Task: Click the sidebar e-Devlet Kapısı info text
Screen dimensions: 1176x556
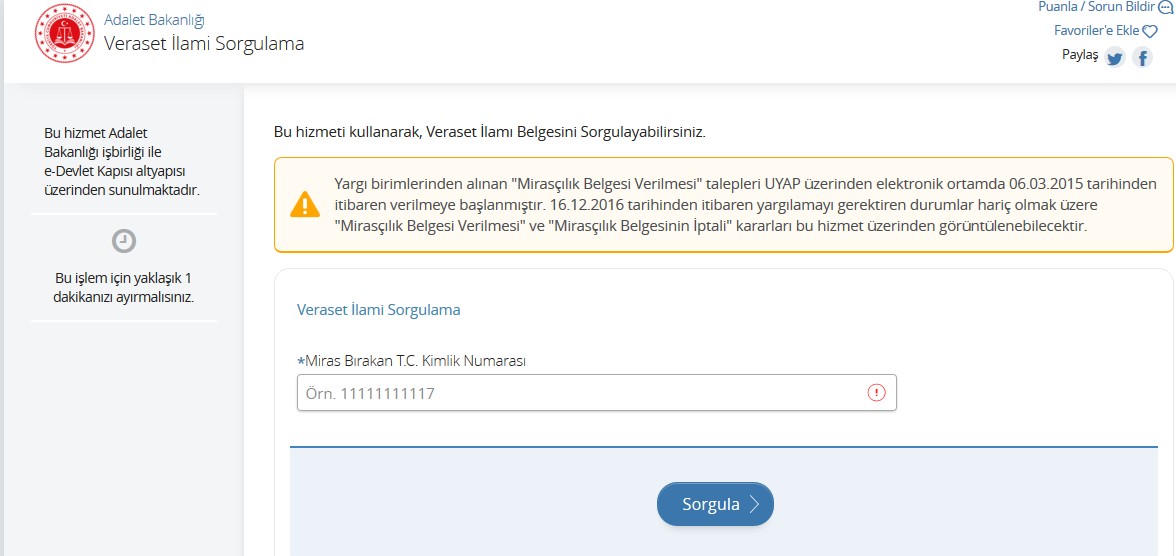Action: [122, 161]
